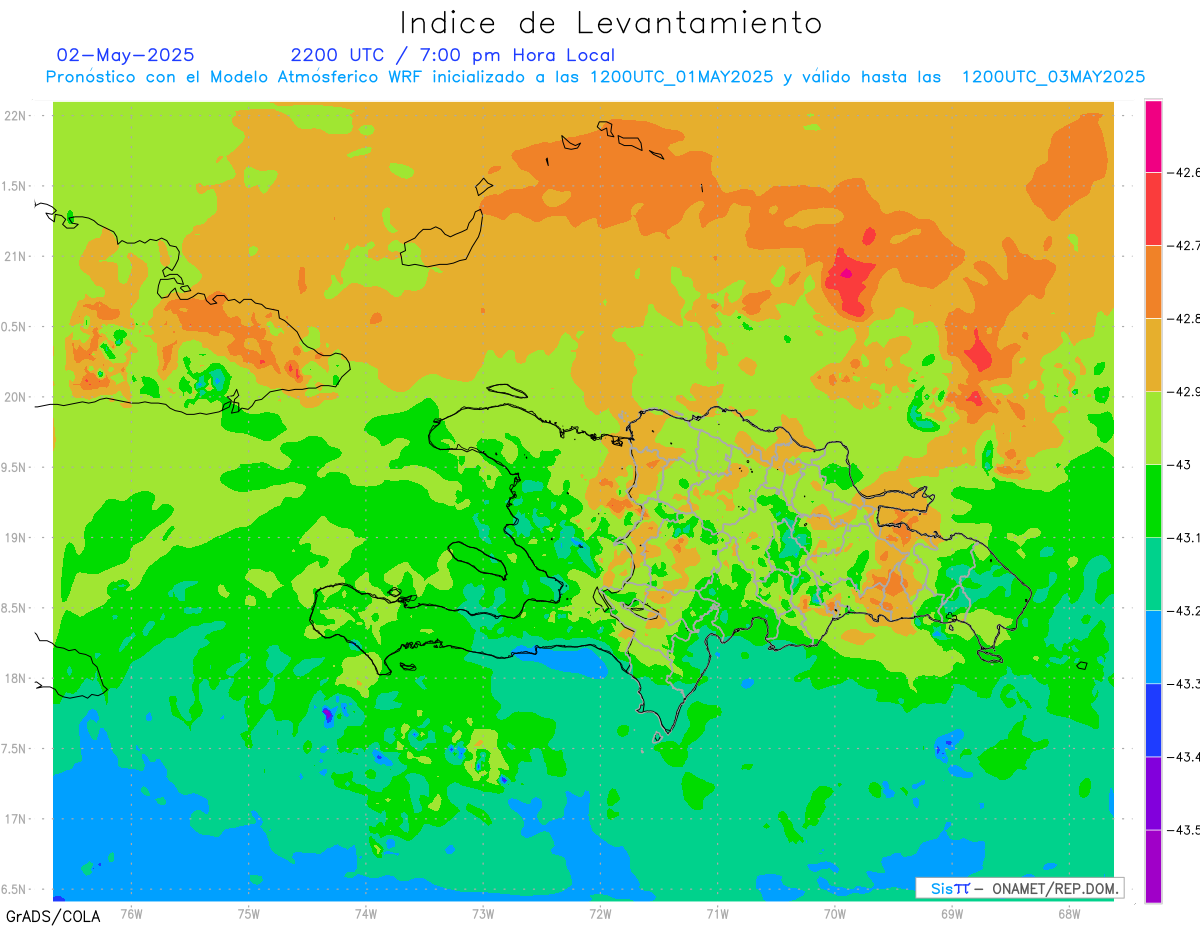Screen dimensions: 1200x927
Task: Click the "SisTT - ONAMET/REP.DOM." label box
Action: point(1019,888)
